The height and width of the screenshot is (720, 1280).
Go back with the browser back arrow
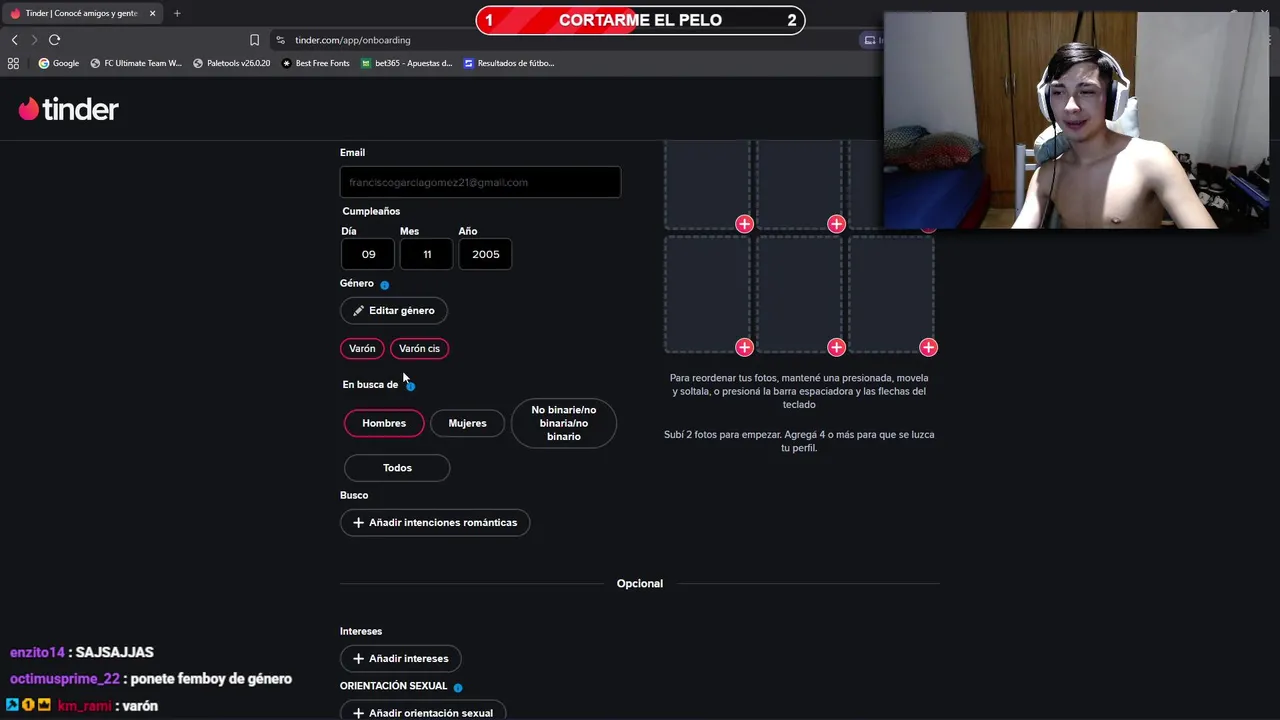pos(14,40)
